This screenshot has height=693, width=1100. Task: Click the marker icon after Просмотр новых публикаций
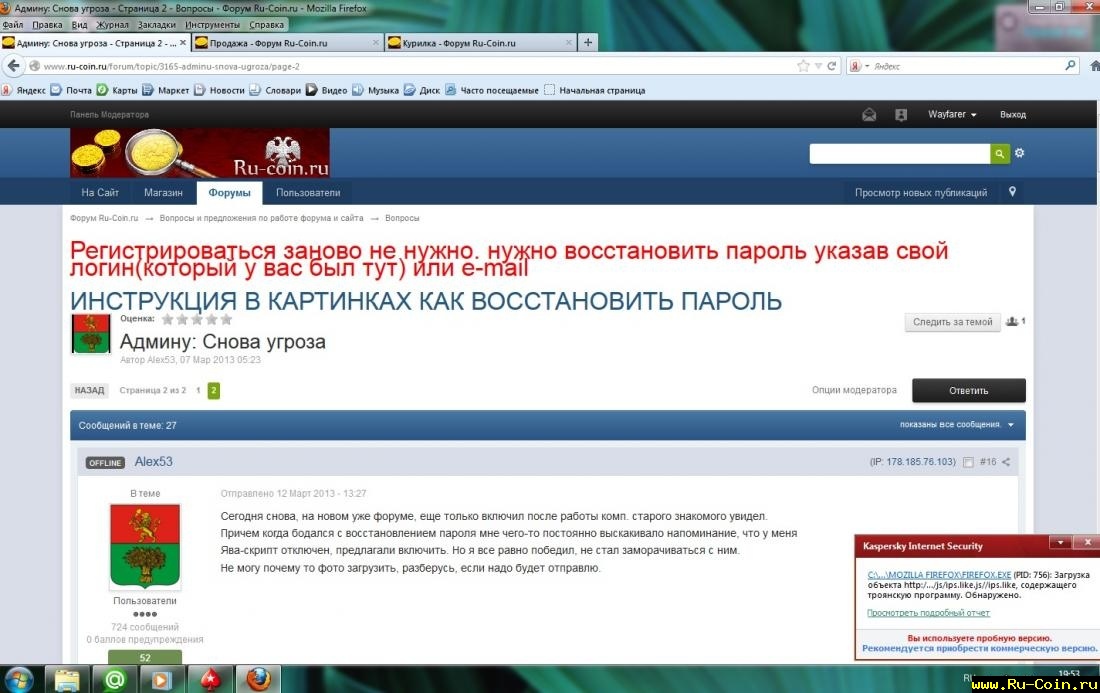tap(1012, 191)
